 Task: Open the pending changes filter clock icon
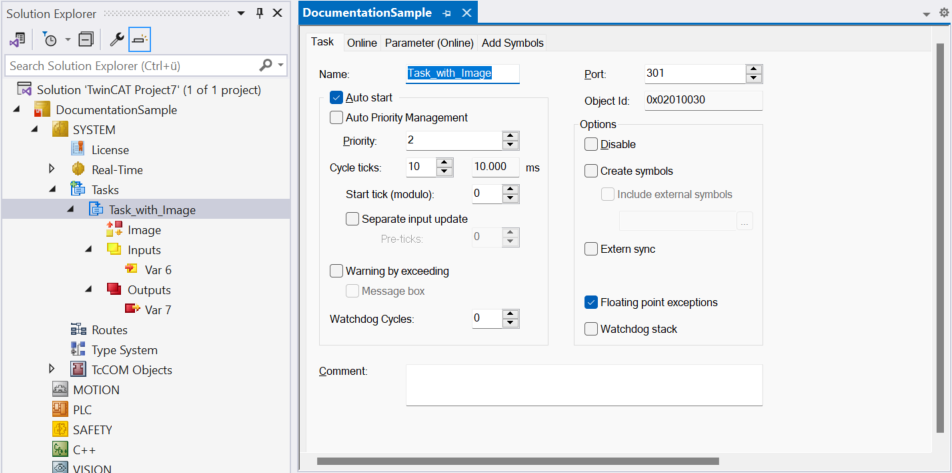click(50, 40)
